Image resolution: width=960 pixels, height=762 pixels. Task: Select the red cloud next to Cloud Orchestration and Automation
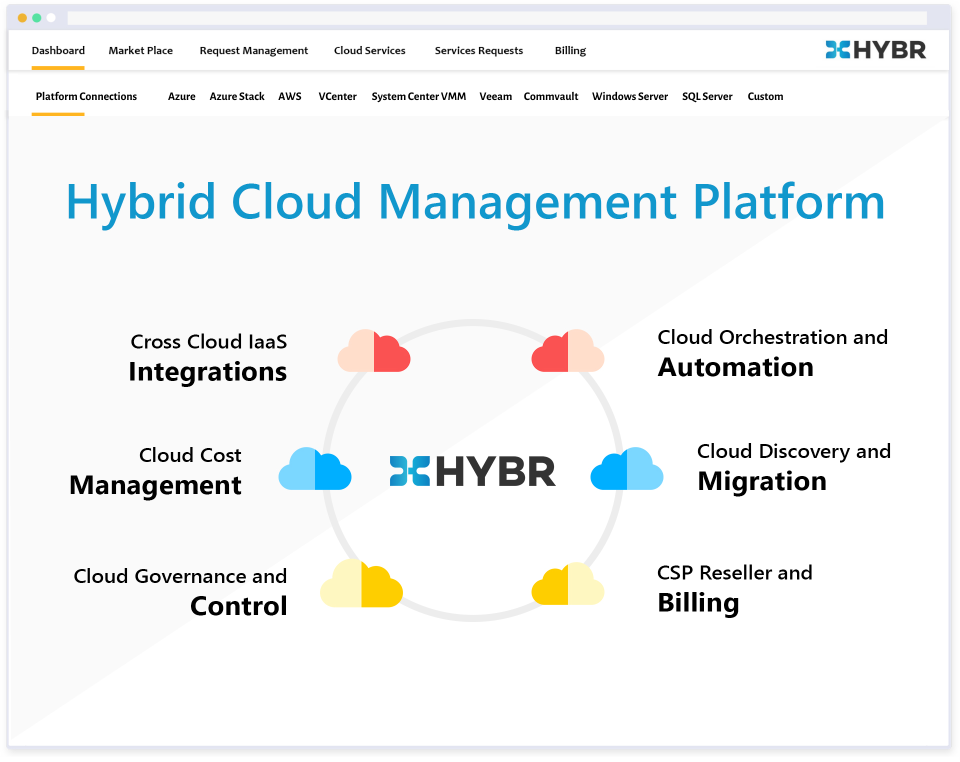[x=567, y=352]
